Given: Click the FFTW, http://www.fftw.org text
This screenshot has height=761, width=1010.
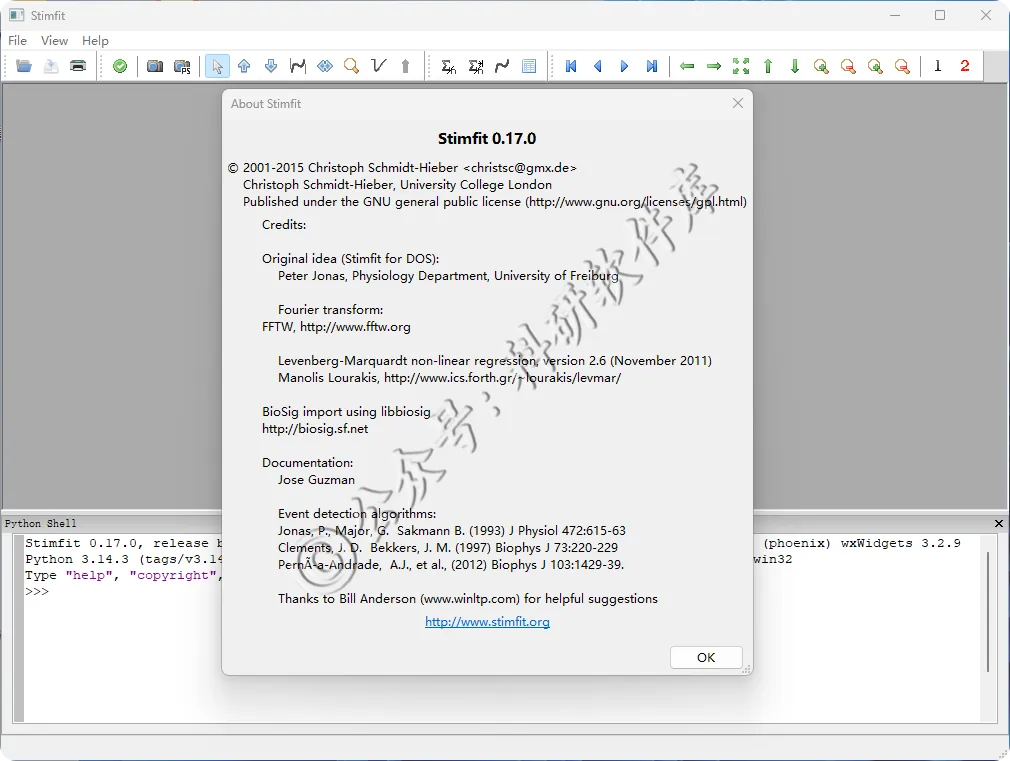Looking at the screenshot, I should click(336, 327).
